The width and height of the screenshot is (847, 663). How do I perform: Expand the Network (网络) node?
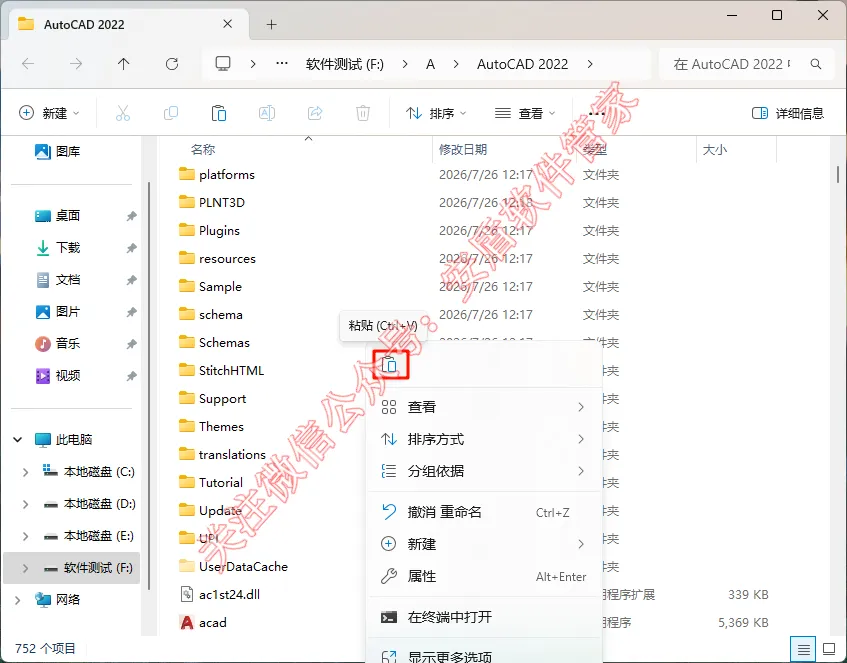(17, 599)
